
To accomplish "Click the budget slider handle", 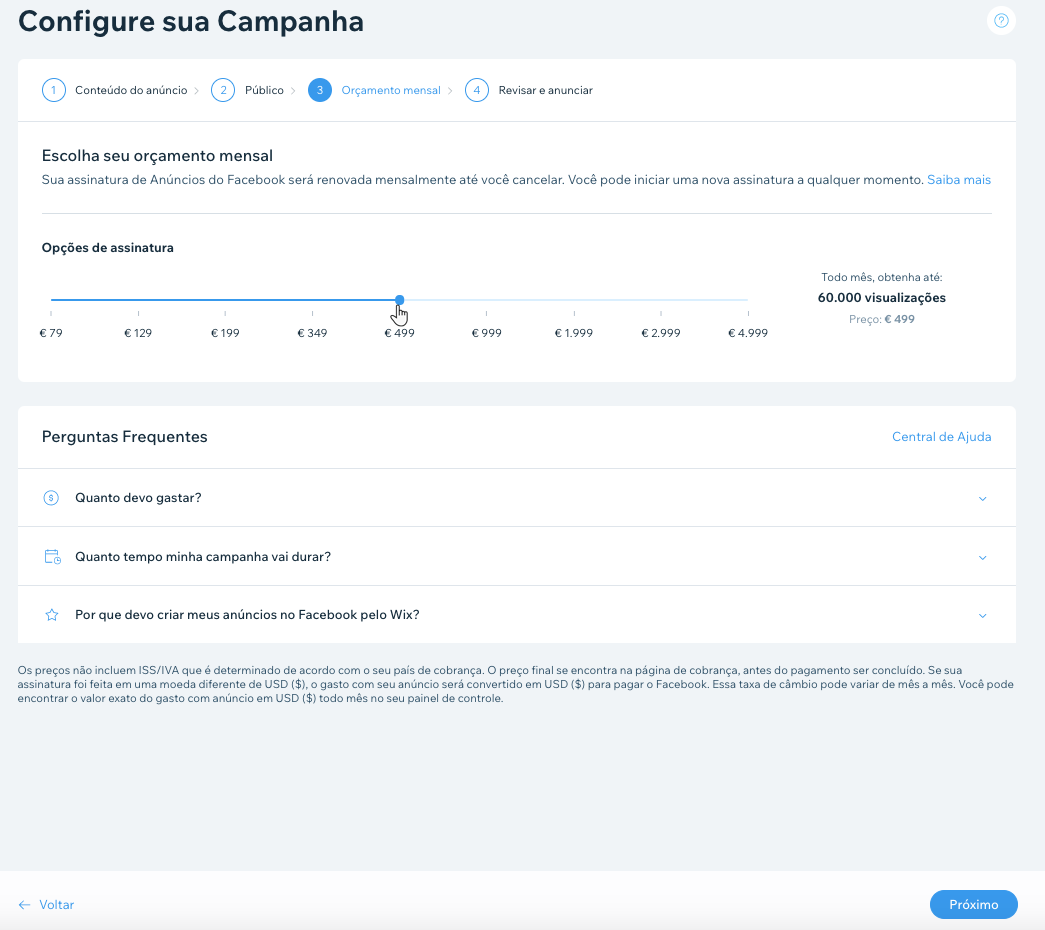I will coord(399,300).
